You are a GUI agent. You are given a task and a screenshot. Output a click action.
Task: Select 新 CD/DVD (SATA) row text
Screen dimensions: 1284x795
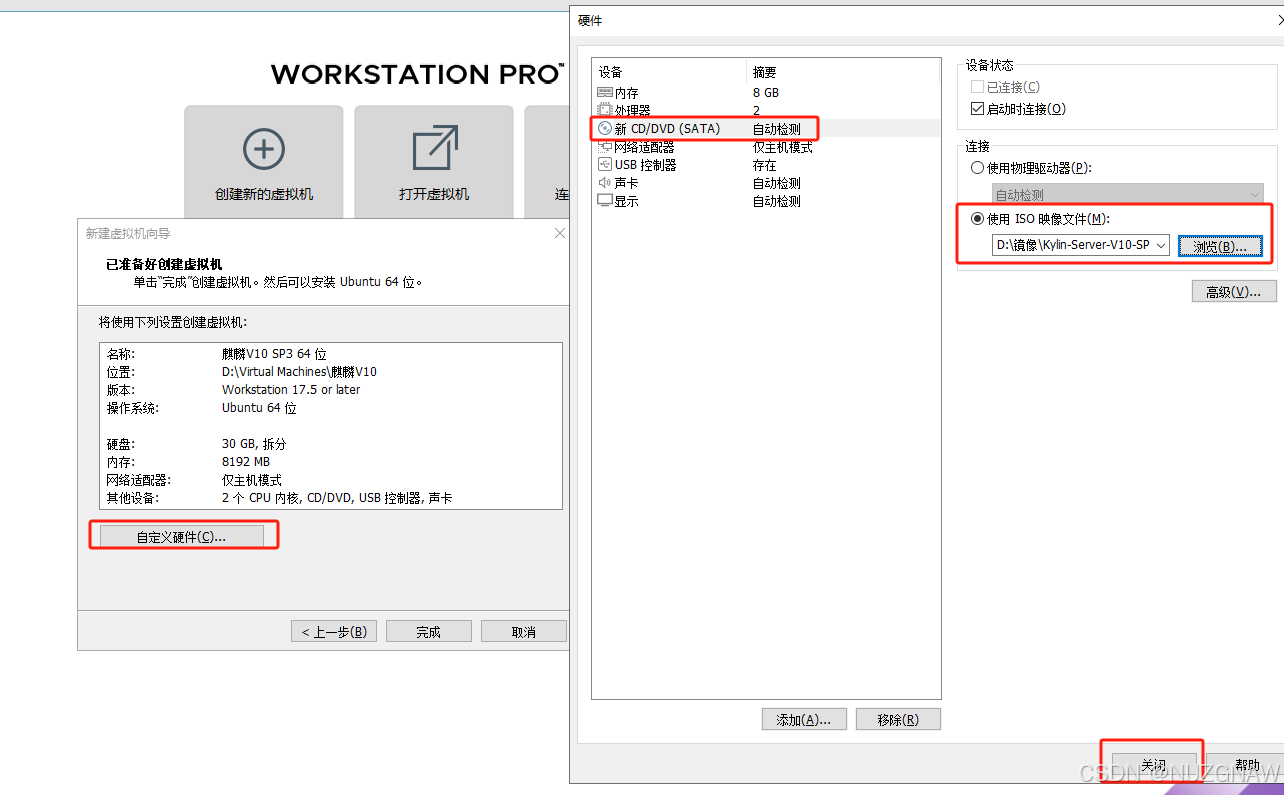click(667, 129)
